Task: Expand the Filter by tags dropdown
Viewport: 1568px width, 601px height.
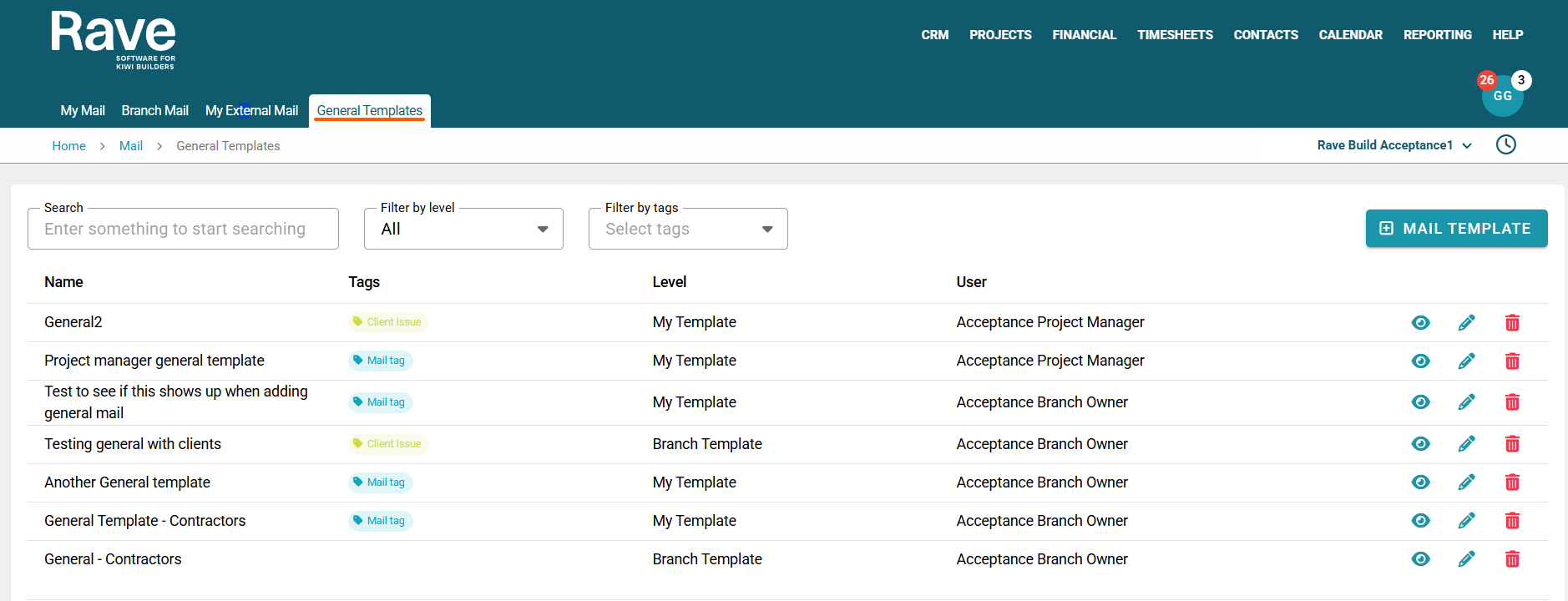Action: 687,230
